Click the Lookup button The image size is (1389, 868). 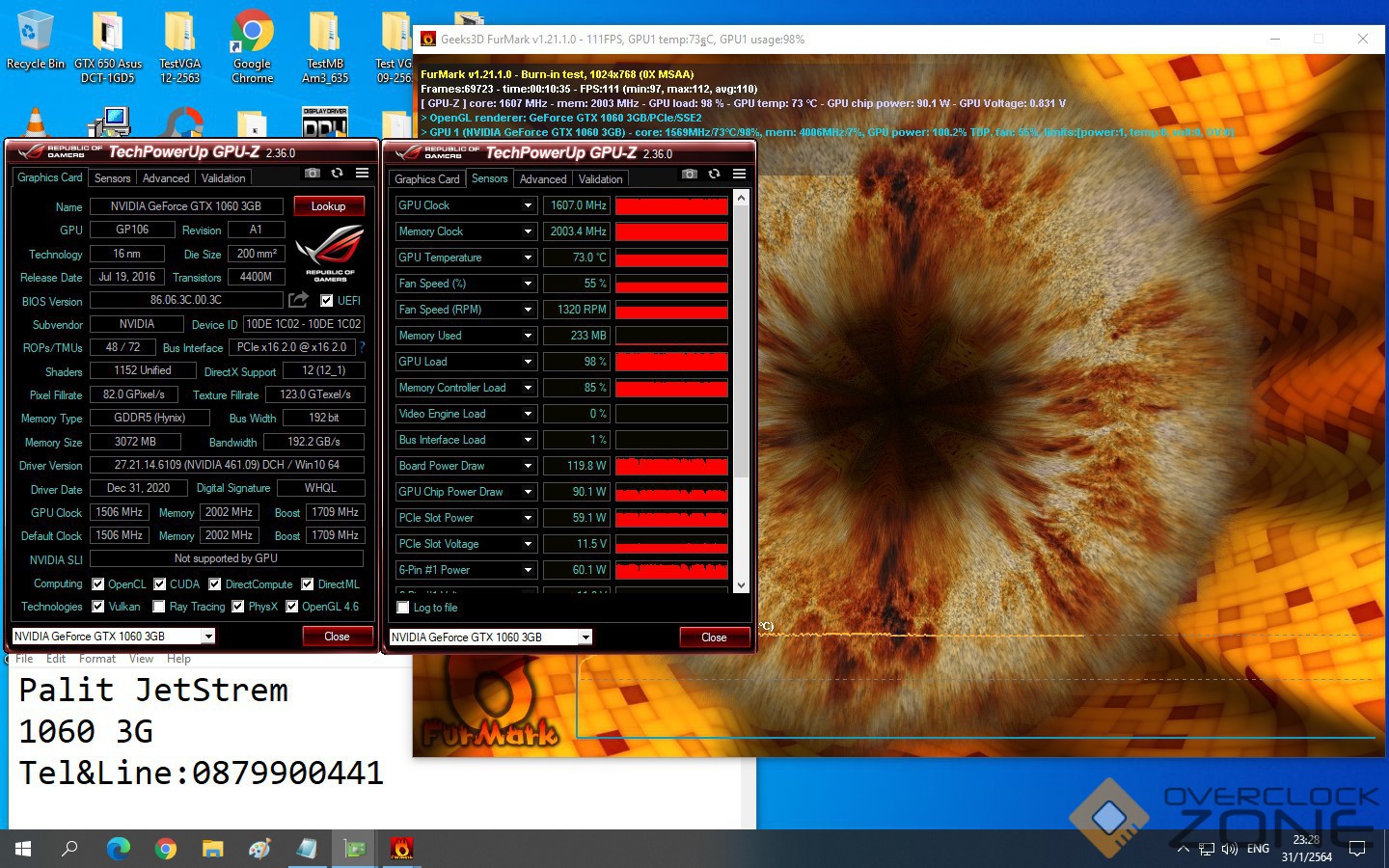click(x=328, y=206)
